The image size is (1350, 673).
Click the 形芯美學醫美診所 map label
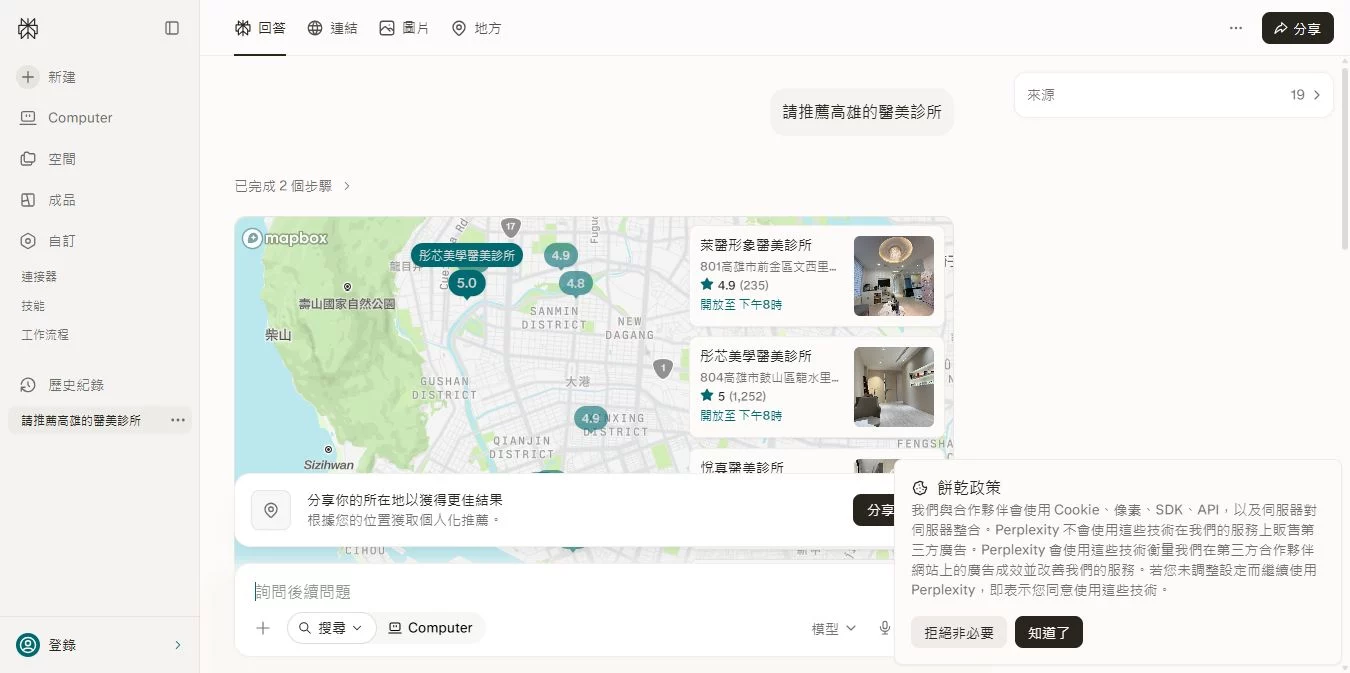467,255
